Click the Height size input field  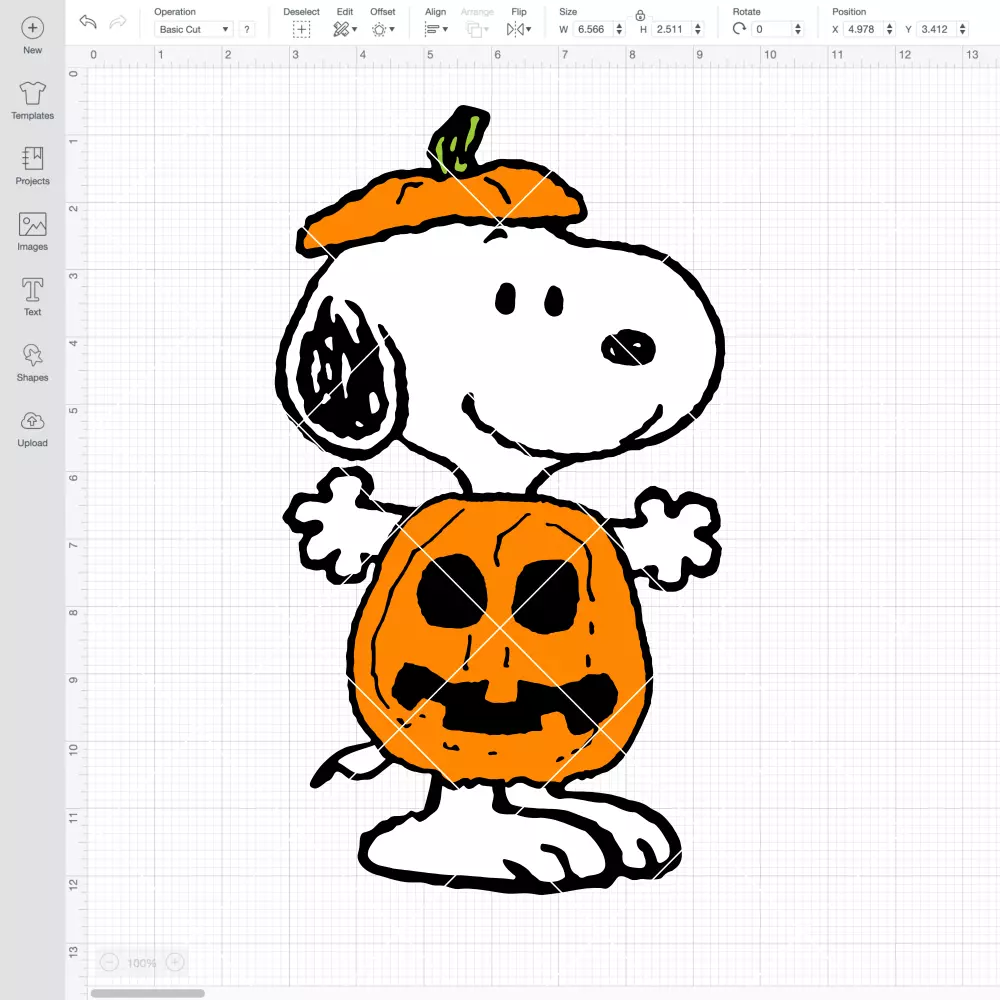[672, 29]
